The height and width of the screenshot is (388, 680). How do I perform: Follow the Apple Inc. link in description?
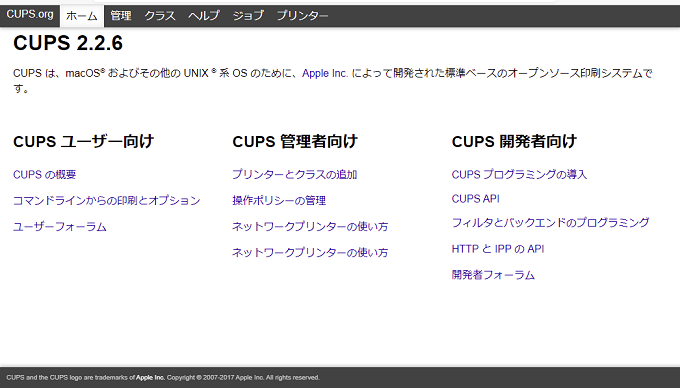(325, 73)
